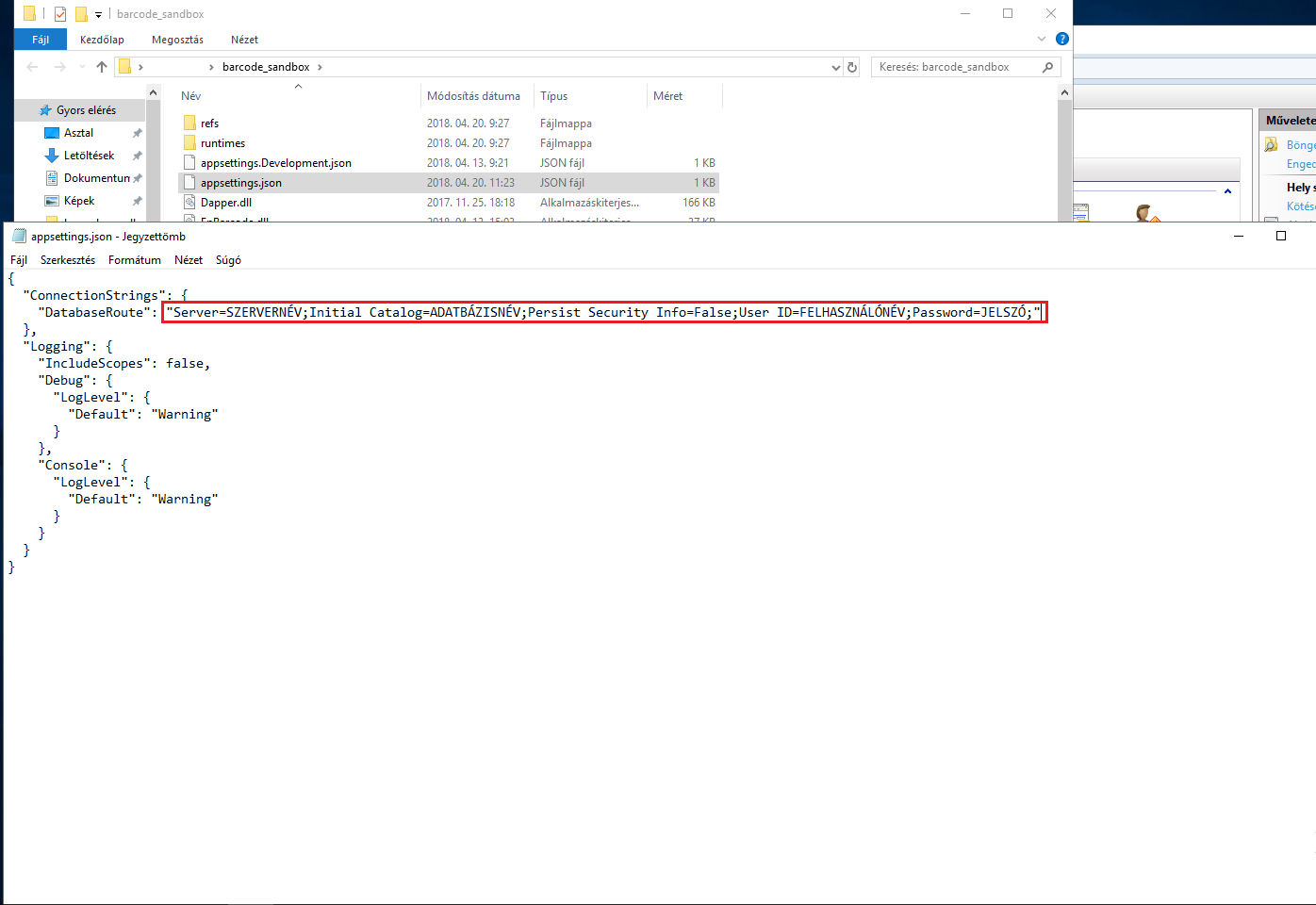1316x905 pixels.
Task: Switch to the Megosztás ribbon tab
Action: 177,40
